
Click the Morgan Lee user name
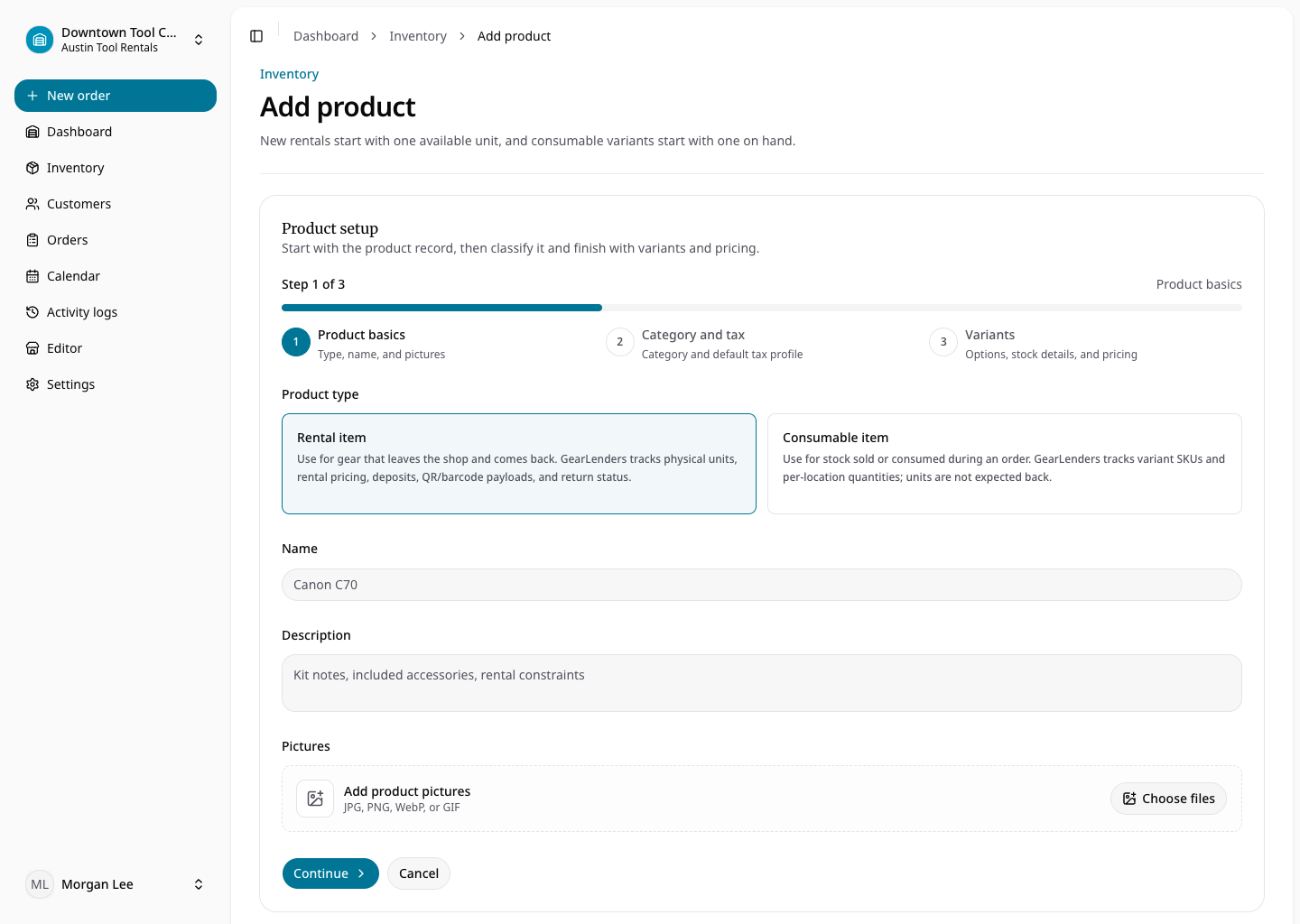click(97, 884)
